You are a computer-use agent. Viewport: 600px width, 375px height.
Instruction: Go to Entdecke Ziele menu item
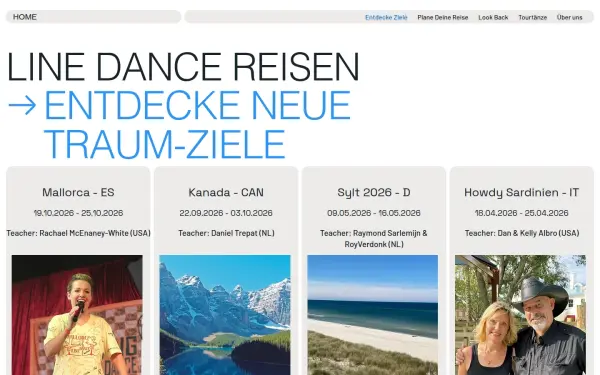pyautogui.click(x=386, y=17)
